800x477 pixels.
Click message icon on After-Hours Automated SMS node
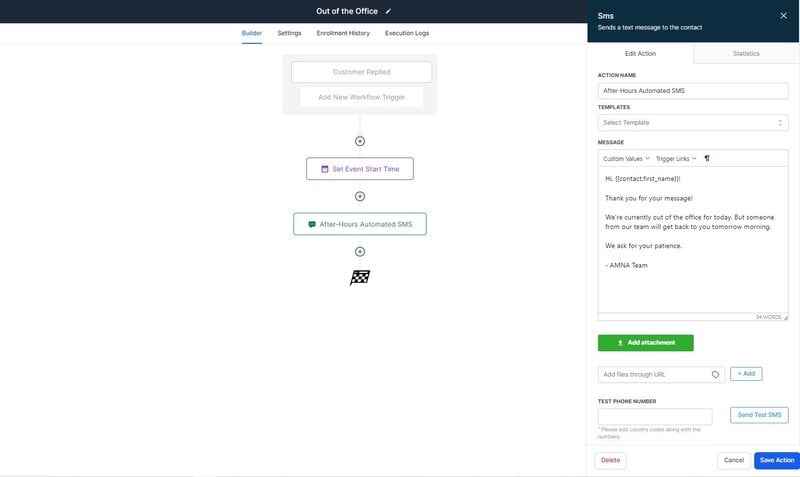[x=312, y=224]
